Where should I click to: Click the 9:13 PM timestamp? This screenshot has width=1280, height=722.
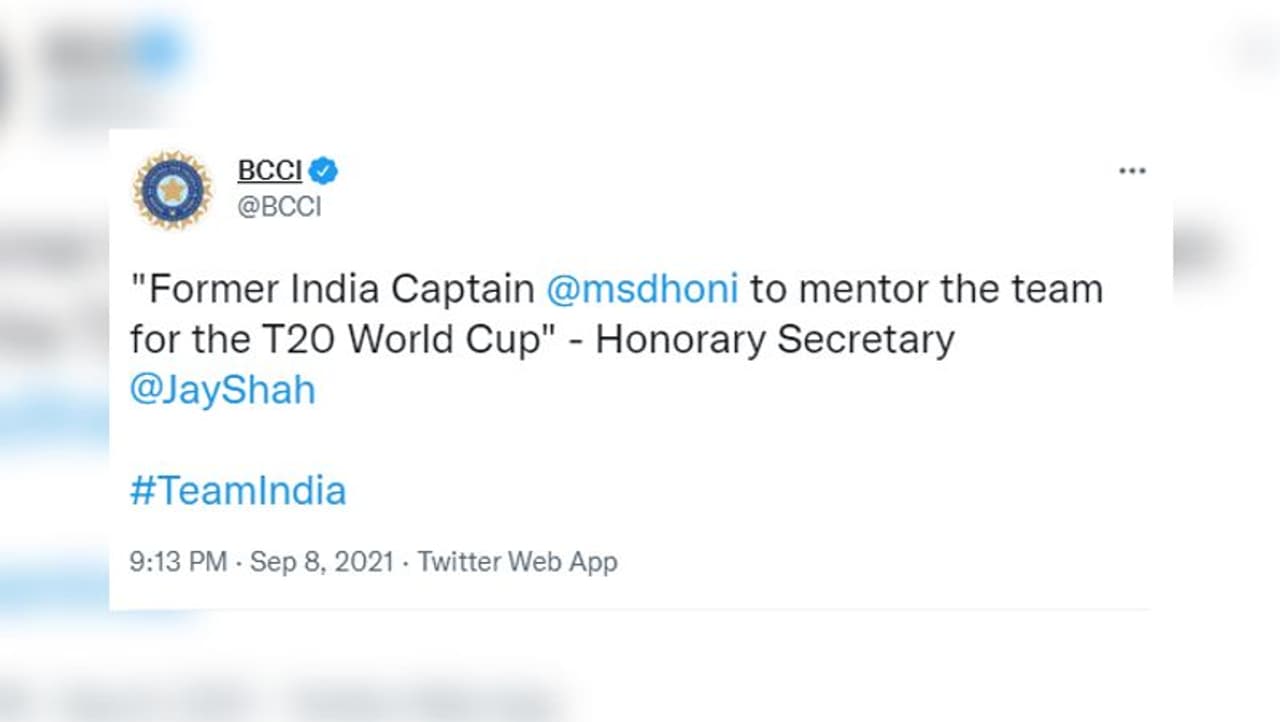pos(178,562)
